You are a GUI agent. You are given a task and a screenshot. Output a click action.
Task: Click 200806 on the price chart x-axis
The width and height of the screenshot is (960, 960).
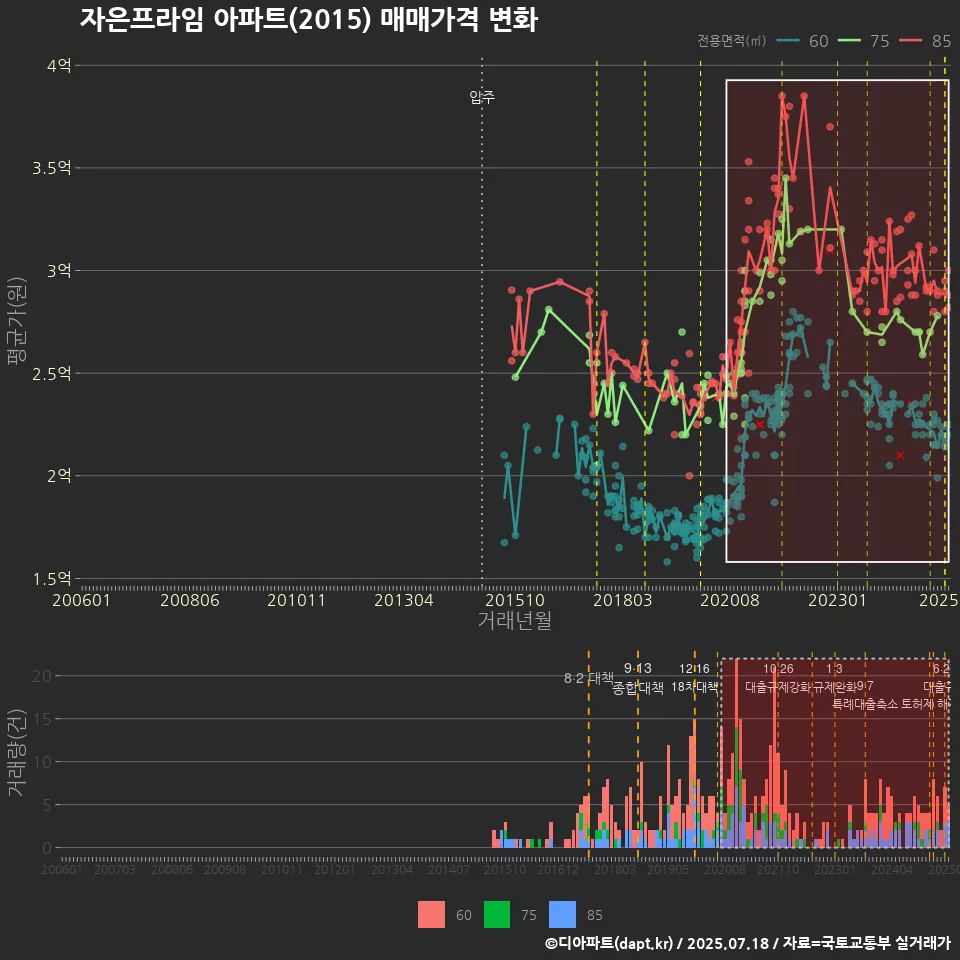pyautogui.click(x=190, y=600)
